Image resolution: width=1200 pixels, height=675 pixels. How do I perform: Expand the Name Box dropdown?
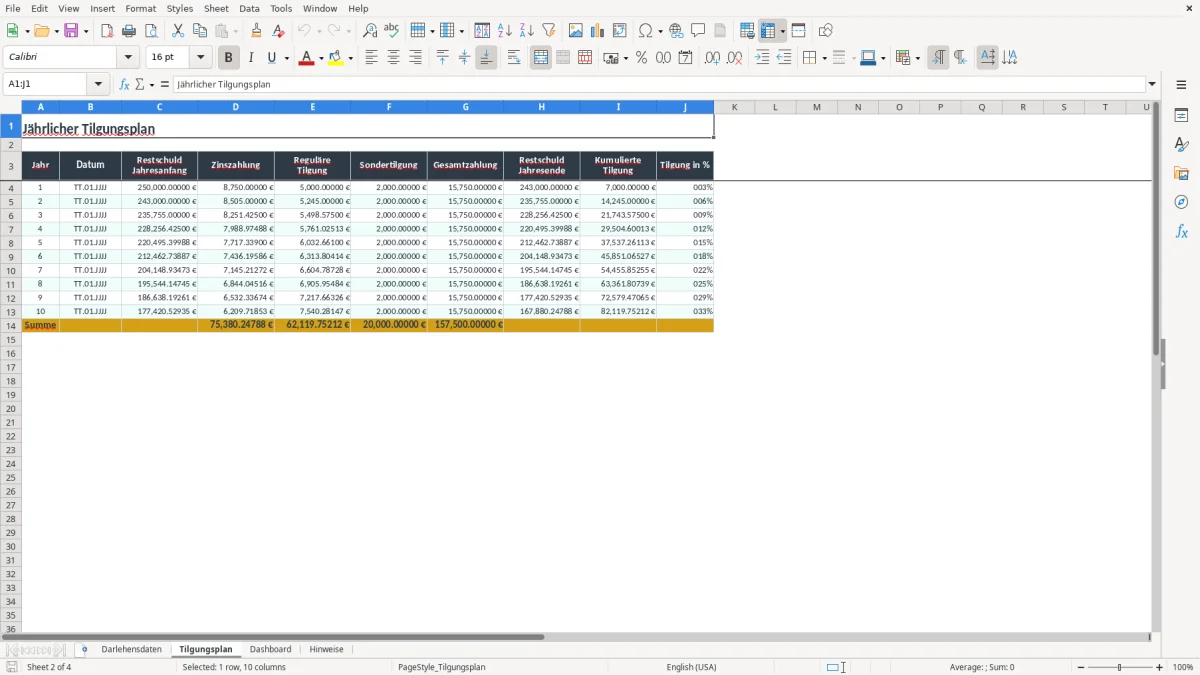tap(98, 85)
